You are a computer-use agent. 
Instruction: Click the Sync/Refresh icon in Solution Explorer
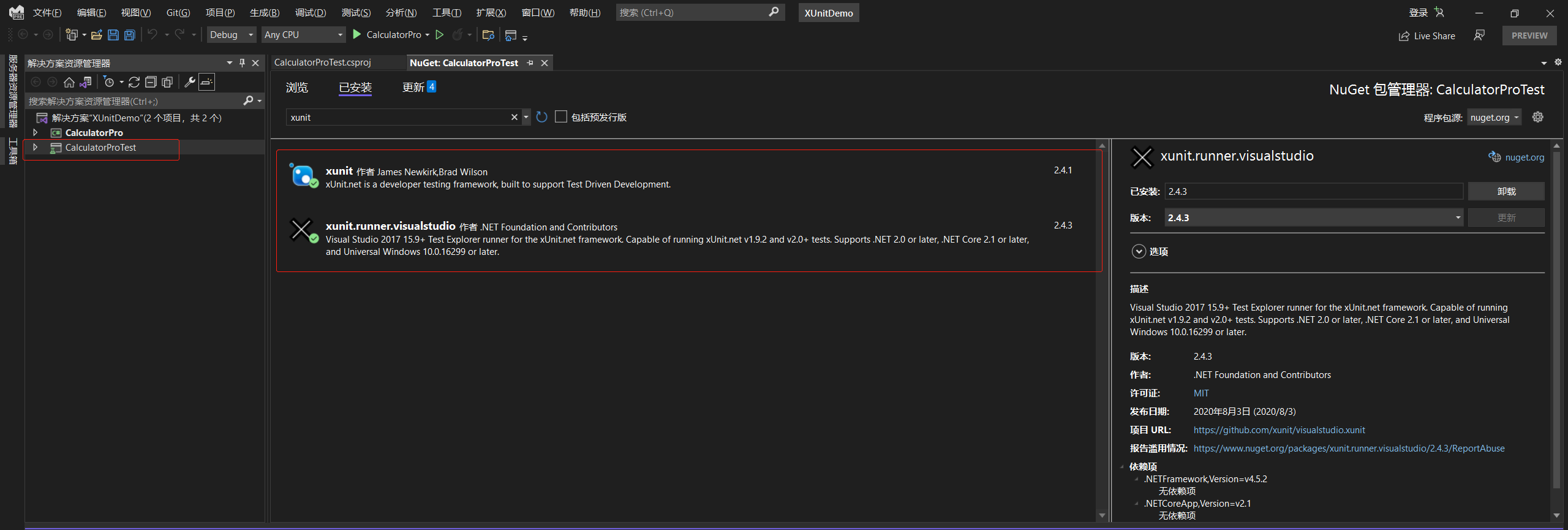134,82
